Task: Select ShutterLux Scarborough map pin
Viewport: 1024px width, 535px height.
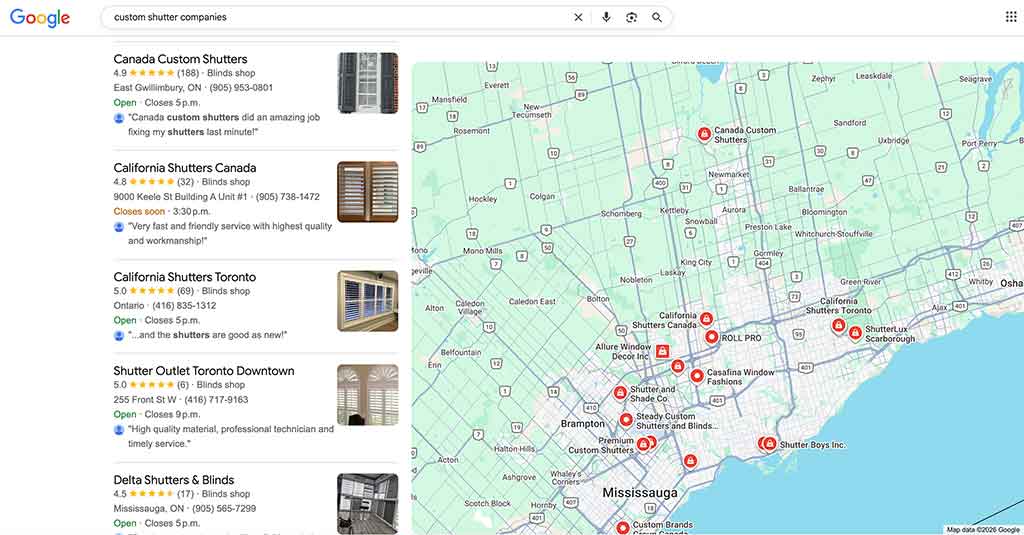Action: [855, 334]
